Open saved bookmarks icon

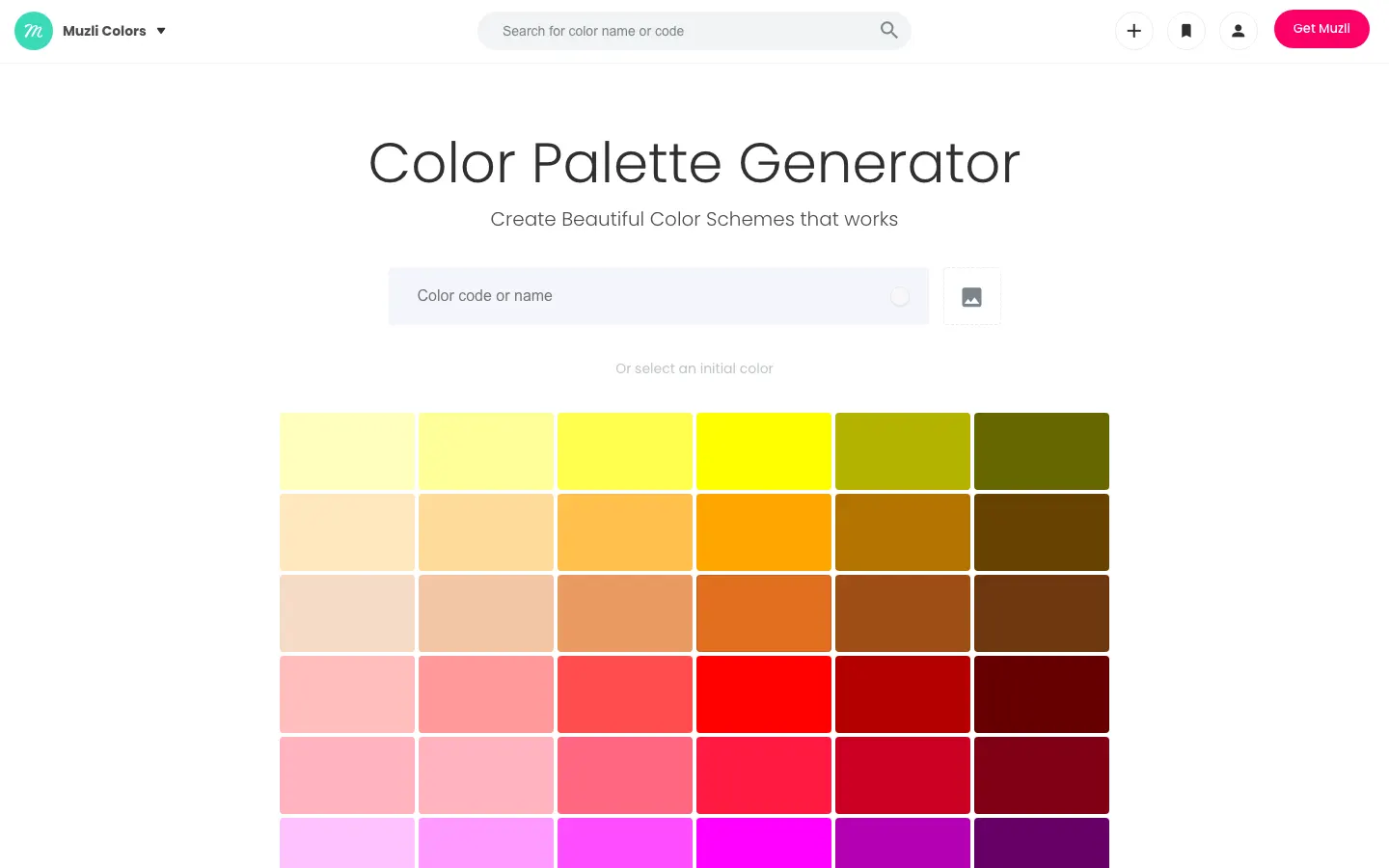(1186, 31)
